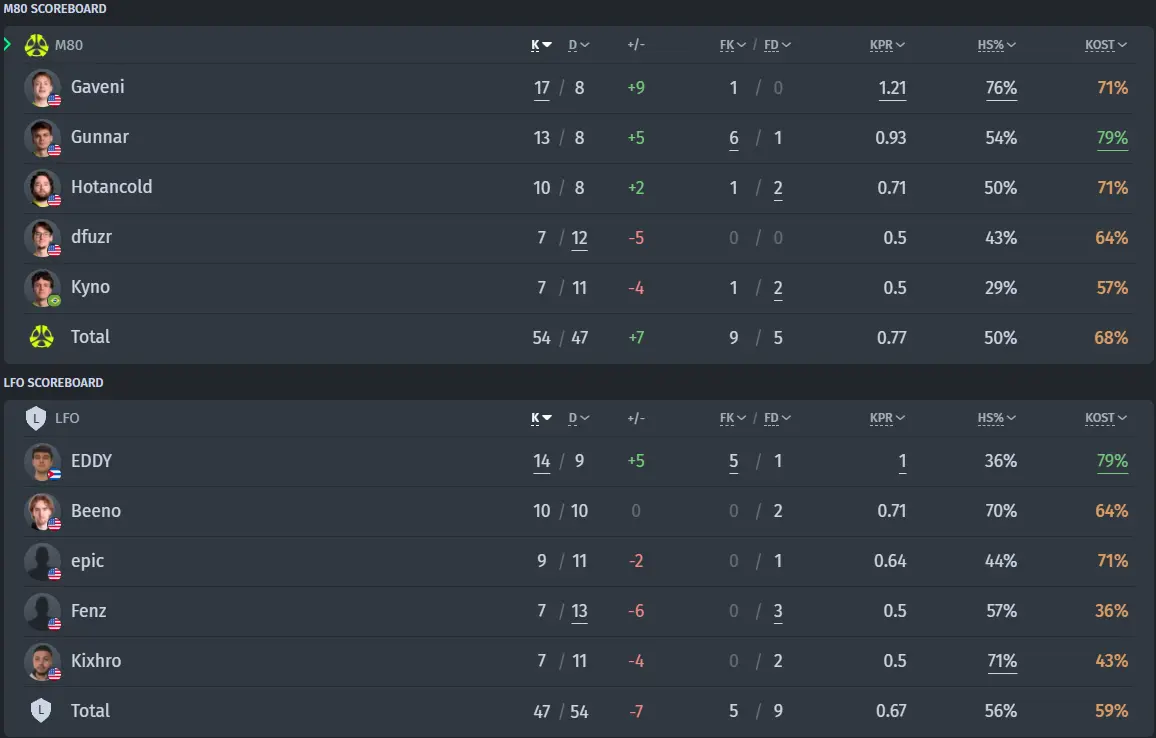Click Kixhro's player avatar
This screenshot has width=1156, height=738.
click(x=42, y=661)
